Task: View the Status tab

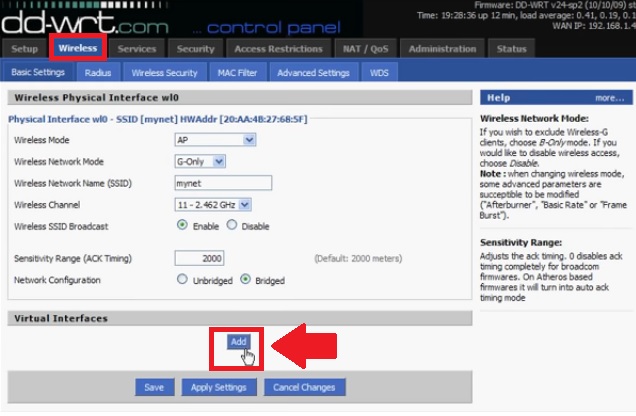Action: tap(511, 48)
